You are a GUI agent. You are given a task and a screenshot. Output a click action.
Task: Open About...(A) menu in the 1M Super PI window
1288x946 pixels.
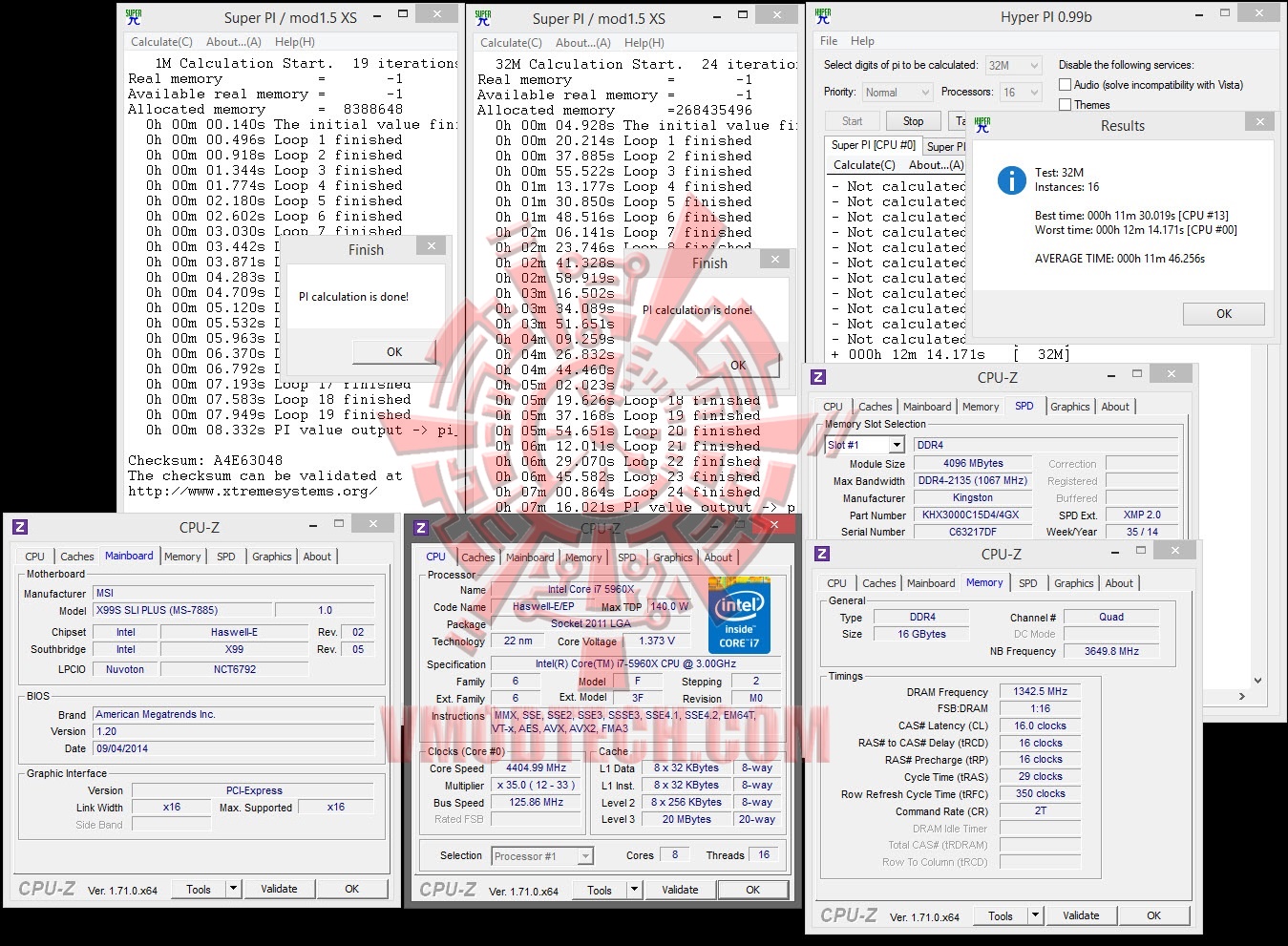(234, 42)
